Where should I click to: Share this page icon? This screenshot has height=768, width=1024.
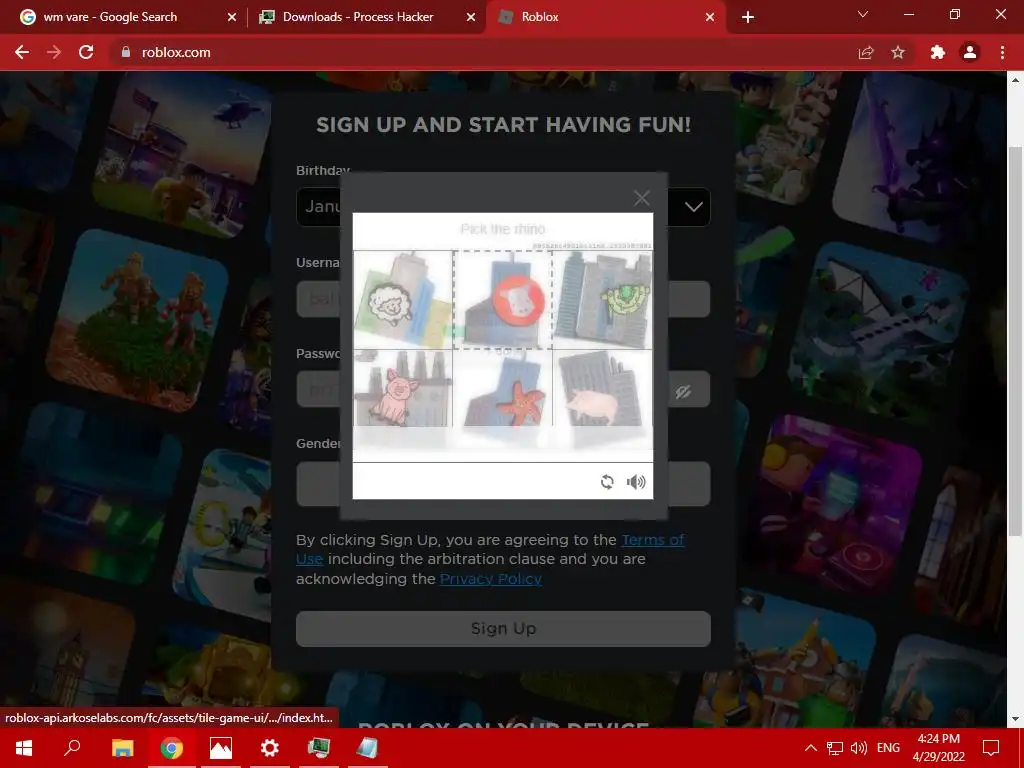point(866,52)
